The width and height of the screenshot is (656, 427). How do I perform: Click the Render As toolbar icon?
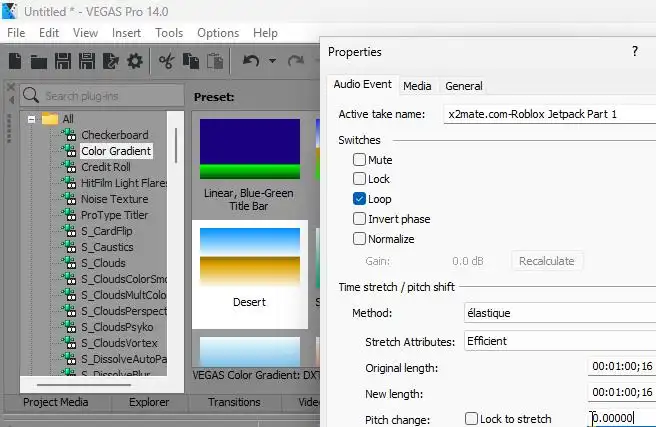click(x=111, y=61)
